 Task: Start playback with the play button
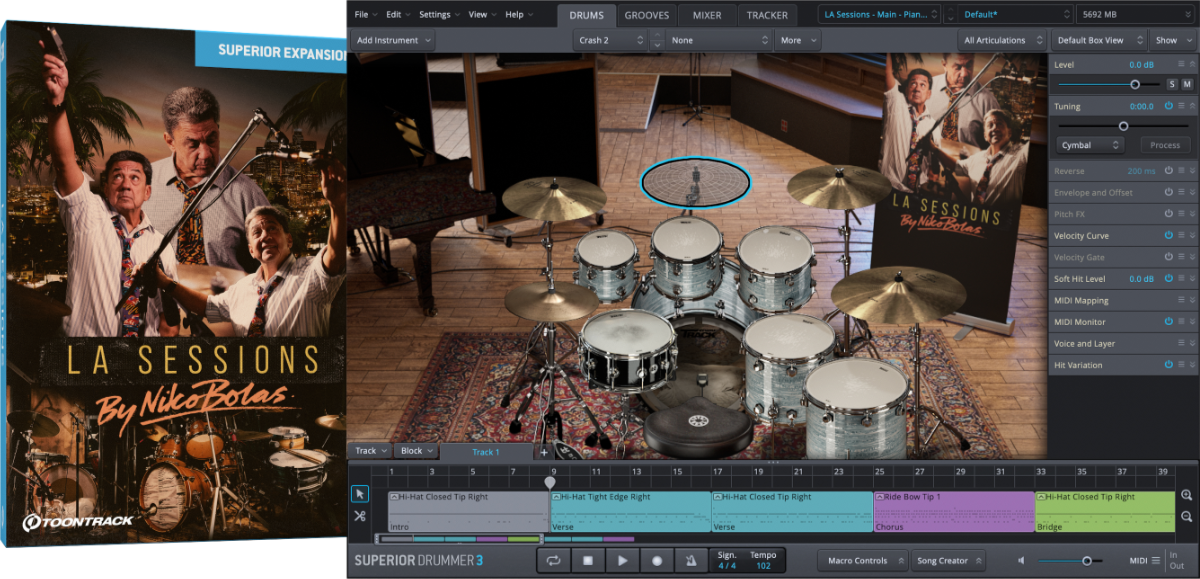click(622, 561)
